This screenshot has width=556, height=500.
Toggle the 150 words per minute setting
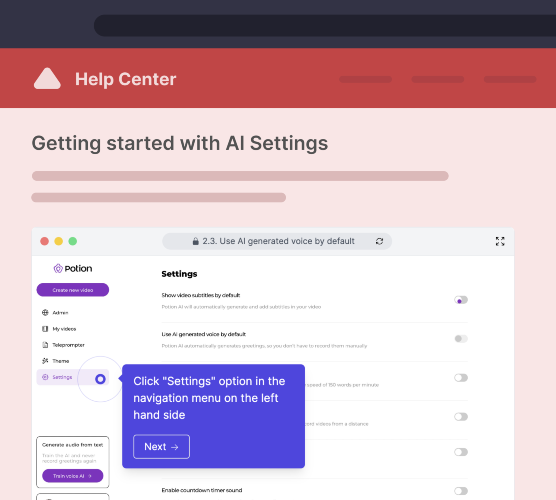coord(461,378)
